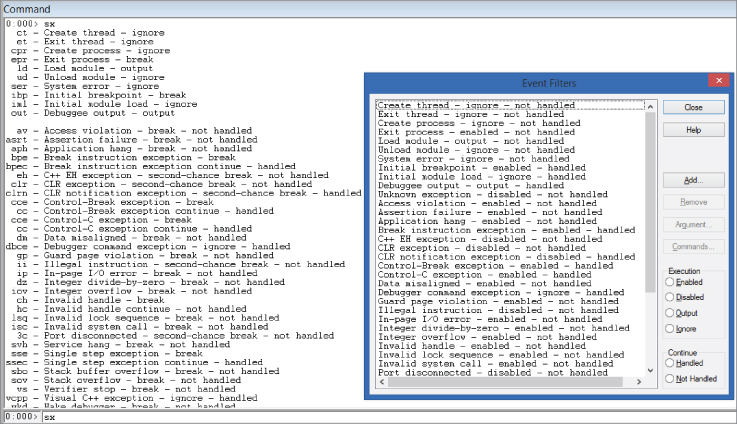Select 'Control-Break exception - enabled - handled' in list

(510, 266)
